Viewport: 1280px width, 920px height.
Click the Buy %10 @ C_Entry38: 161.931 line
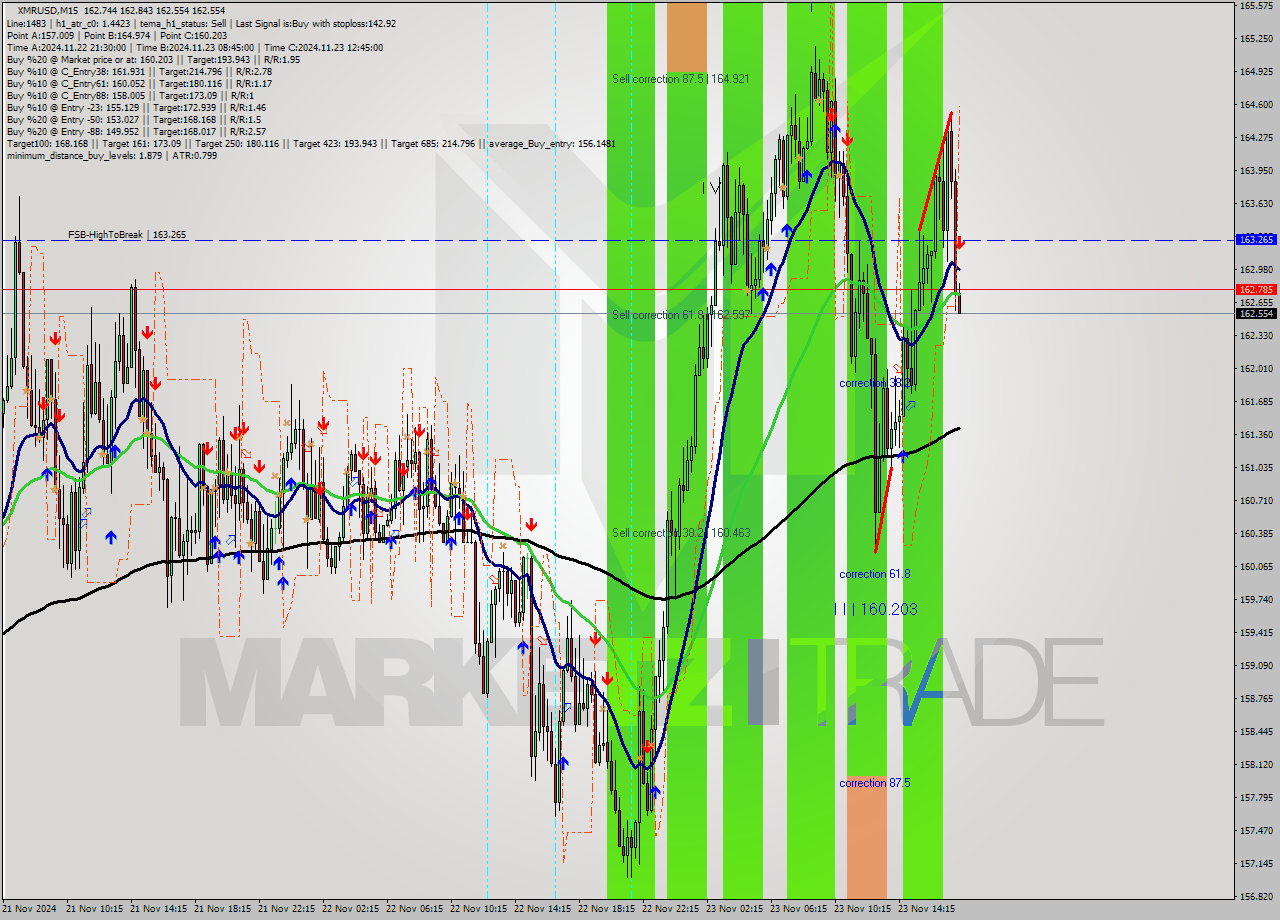[x=139, y=71]
